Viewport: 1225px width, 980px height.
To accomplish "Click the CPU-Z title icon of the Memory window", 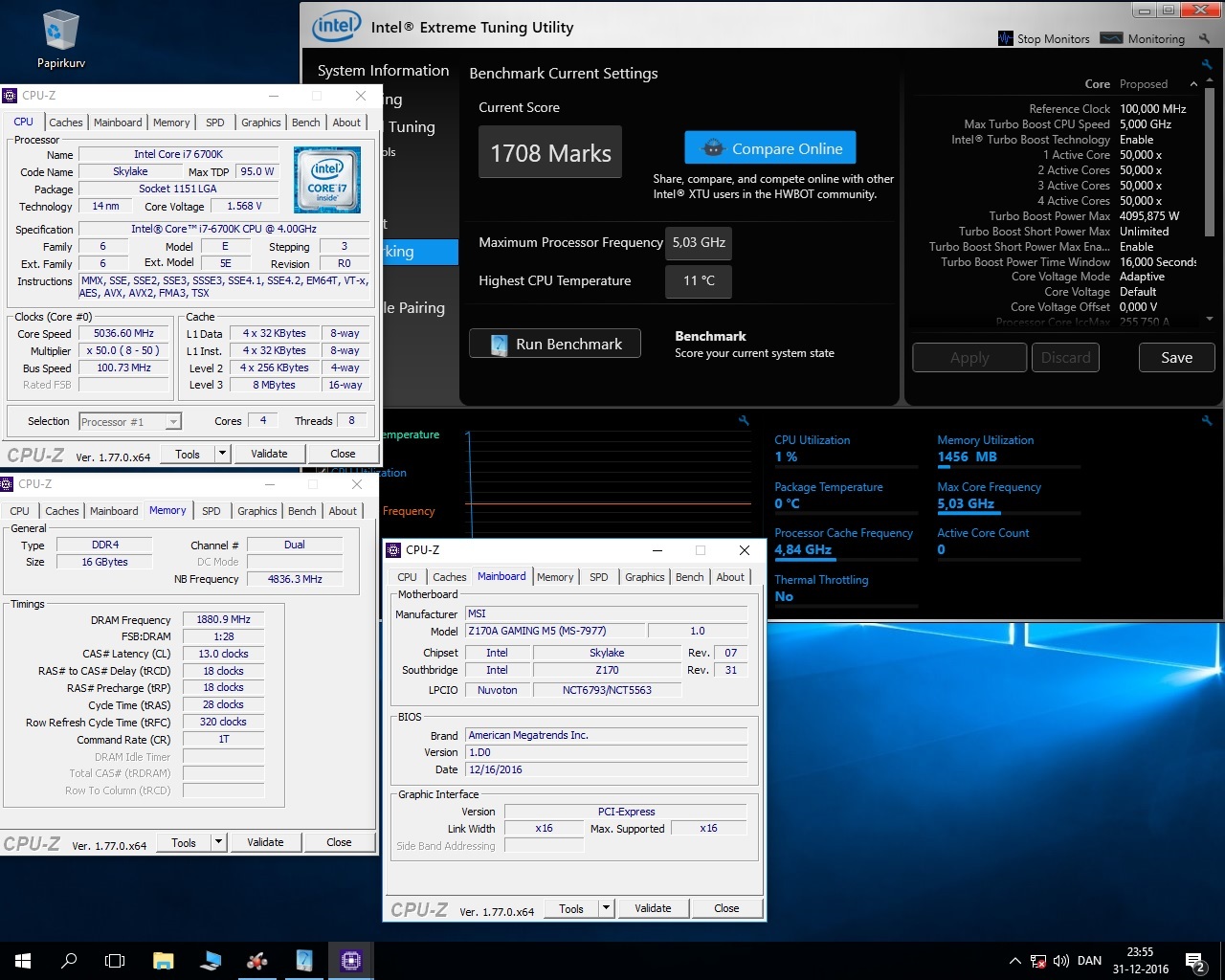I will pyautogui.click(x=8, y=484).
